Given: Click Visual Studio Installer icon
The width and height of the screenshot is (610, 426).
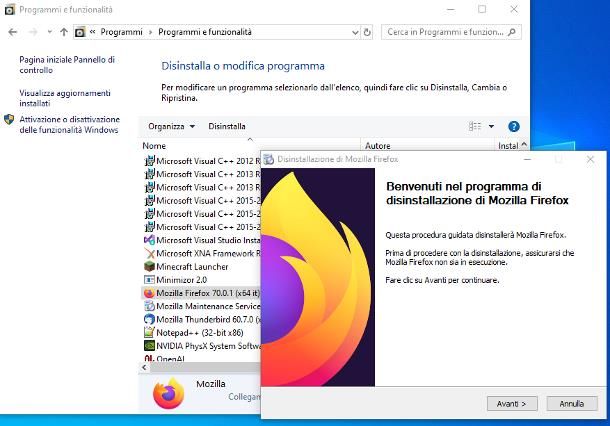Looking at the screenshot, I should pos(149,240).
